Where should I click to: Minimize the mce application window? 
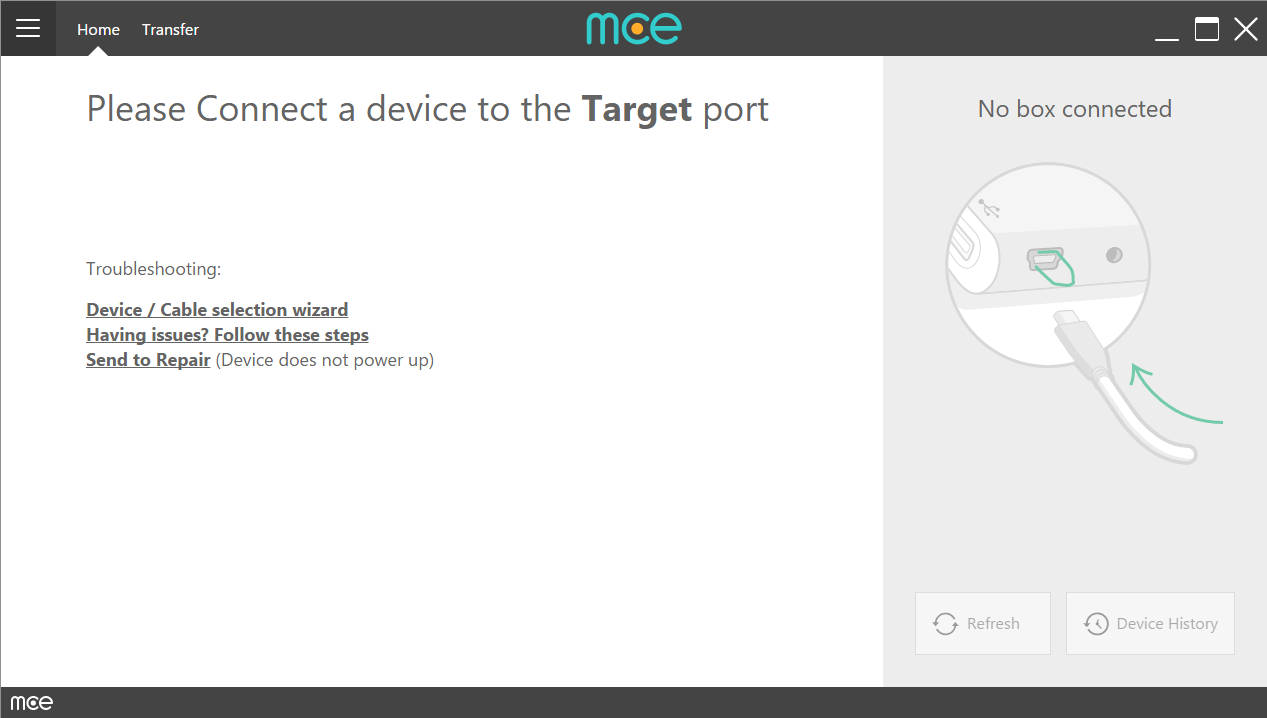click(1166, 29)
